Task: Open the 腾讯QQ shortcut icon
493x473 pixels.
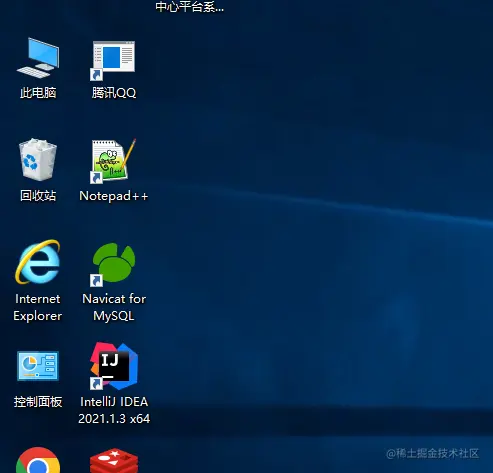Action: click(x=113, y=60)
